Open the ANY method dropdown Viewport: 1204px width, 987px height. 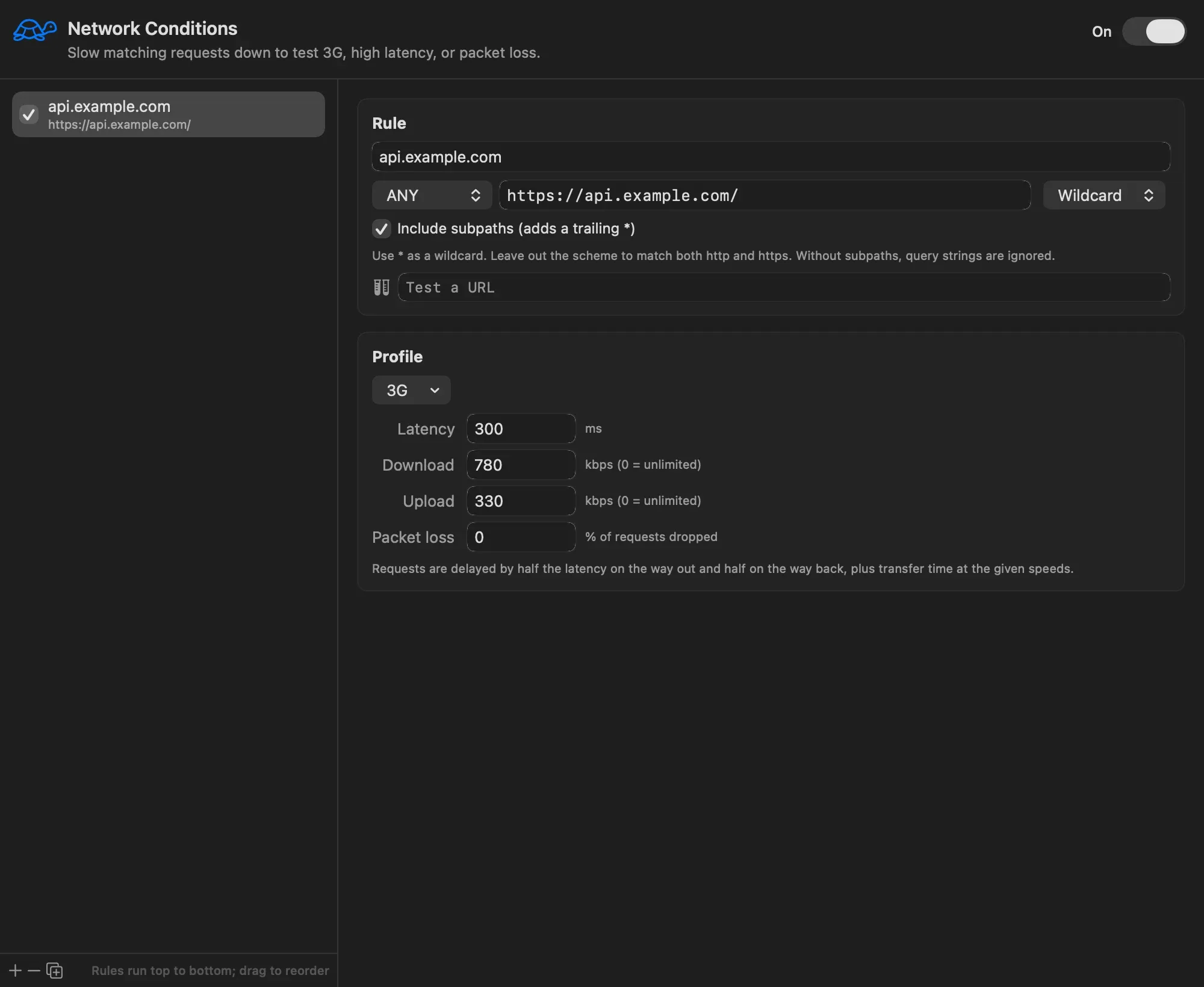tap(432, 195)
